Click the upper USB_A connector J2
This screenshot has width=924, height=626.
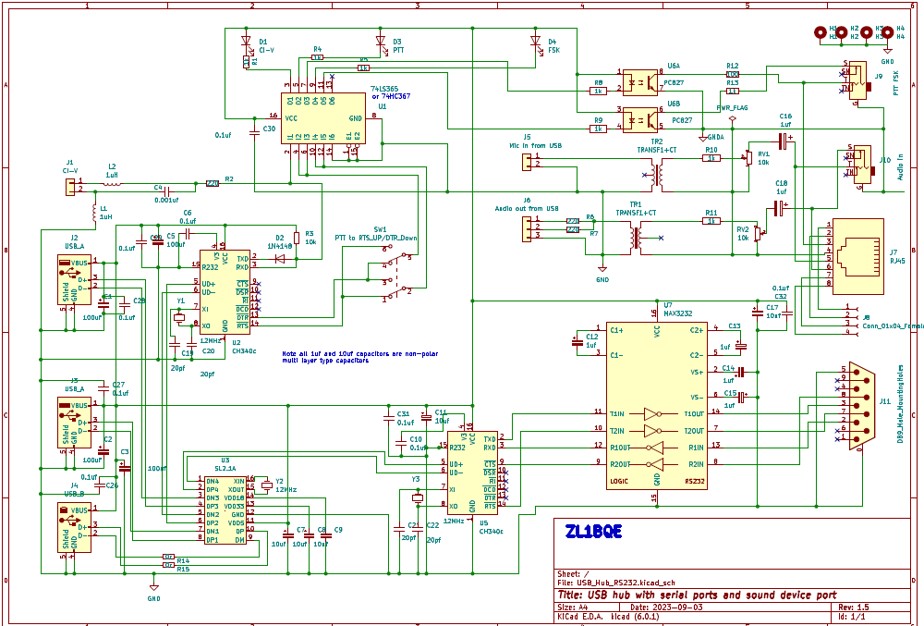(x=77, y=281)
